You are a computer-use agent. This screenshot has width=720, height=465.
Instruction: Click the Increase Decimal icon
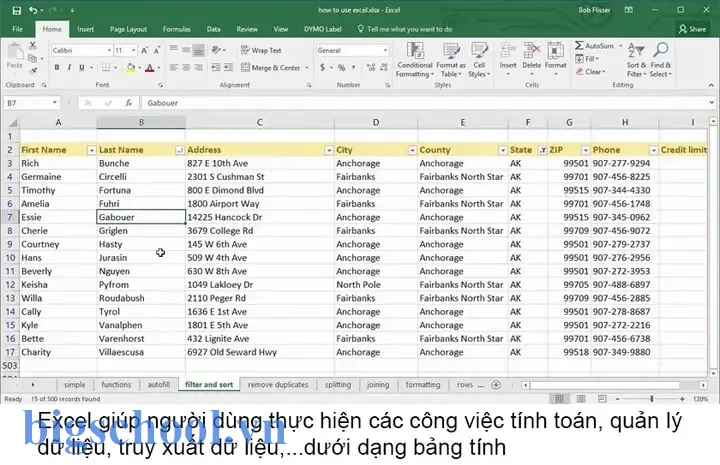pyautogui.click(x=371, y=67)
